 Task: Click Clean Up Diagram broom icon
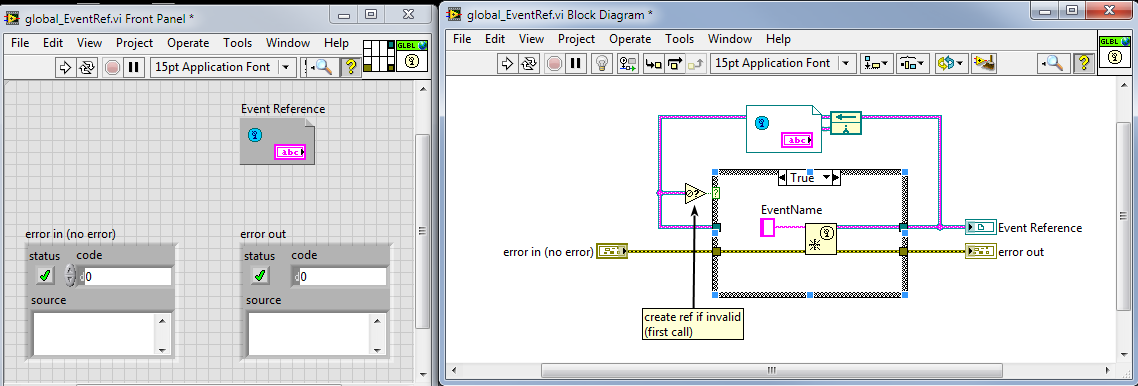click(x=984, y=63)
